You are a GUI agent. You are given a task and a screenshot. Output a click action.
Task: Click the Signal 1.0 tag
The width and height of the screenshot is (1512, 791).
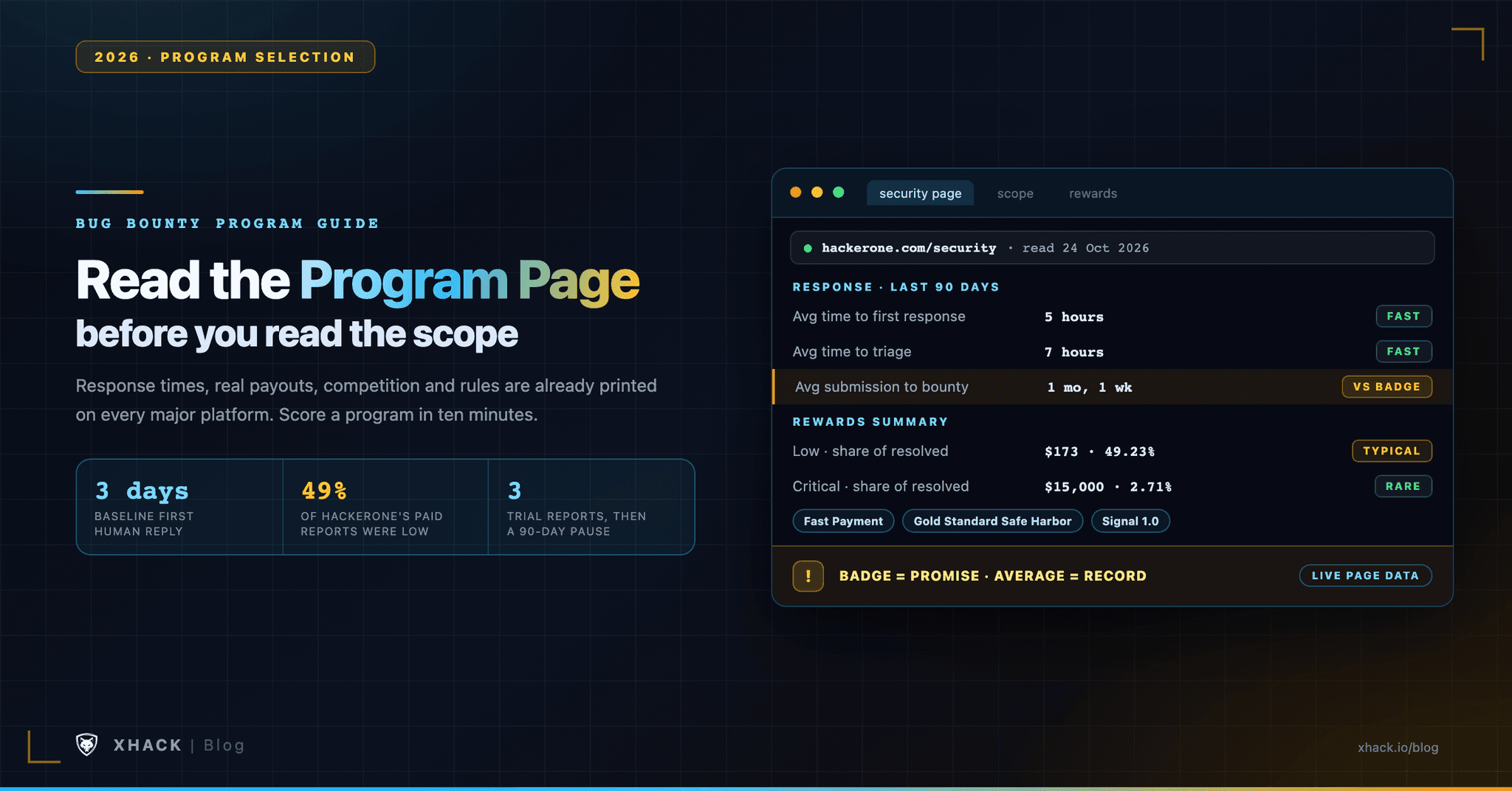tap(1130, 521)
